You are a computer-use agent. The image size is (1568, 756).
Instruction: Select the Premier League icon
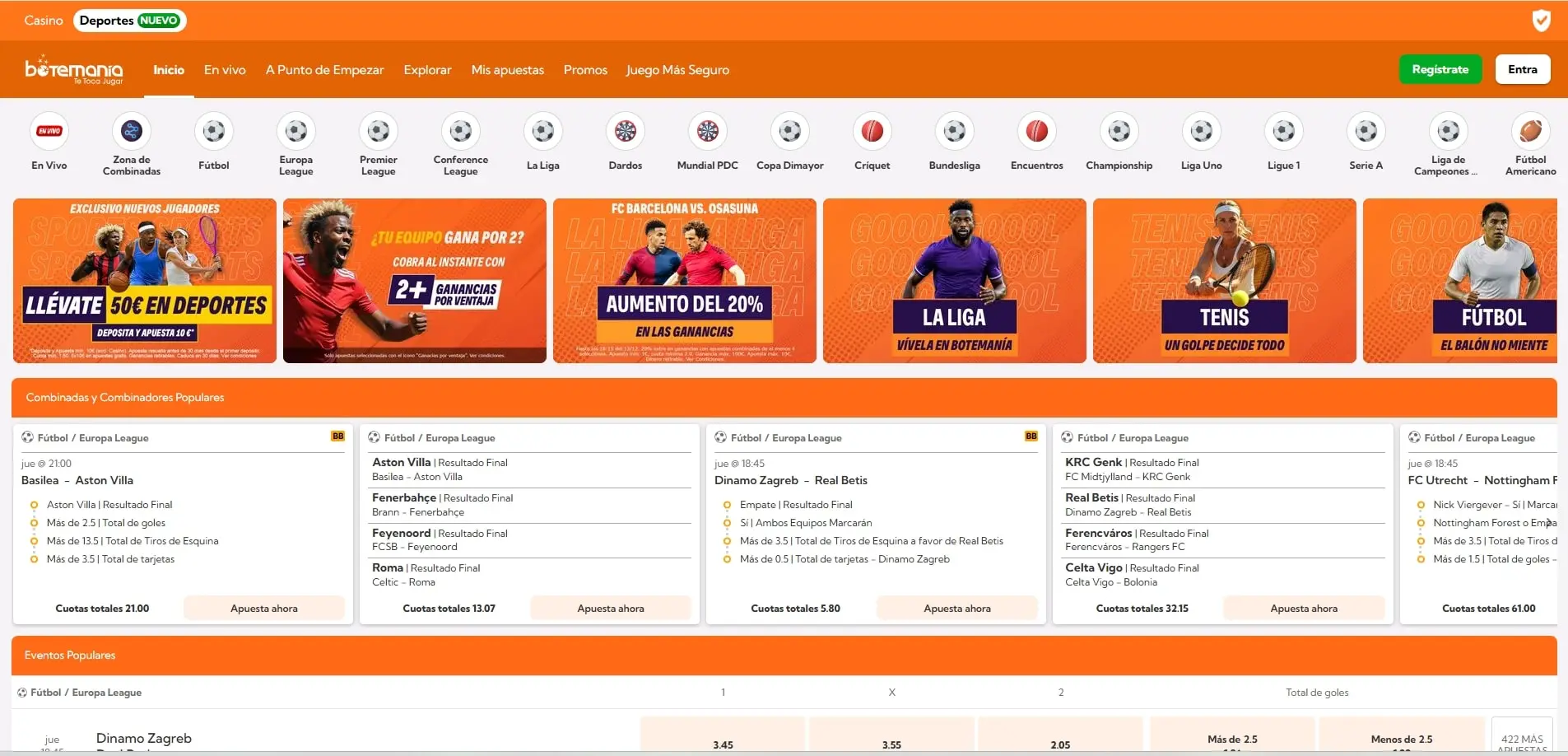pos(379,132)
